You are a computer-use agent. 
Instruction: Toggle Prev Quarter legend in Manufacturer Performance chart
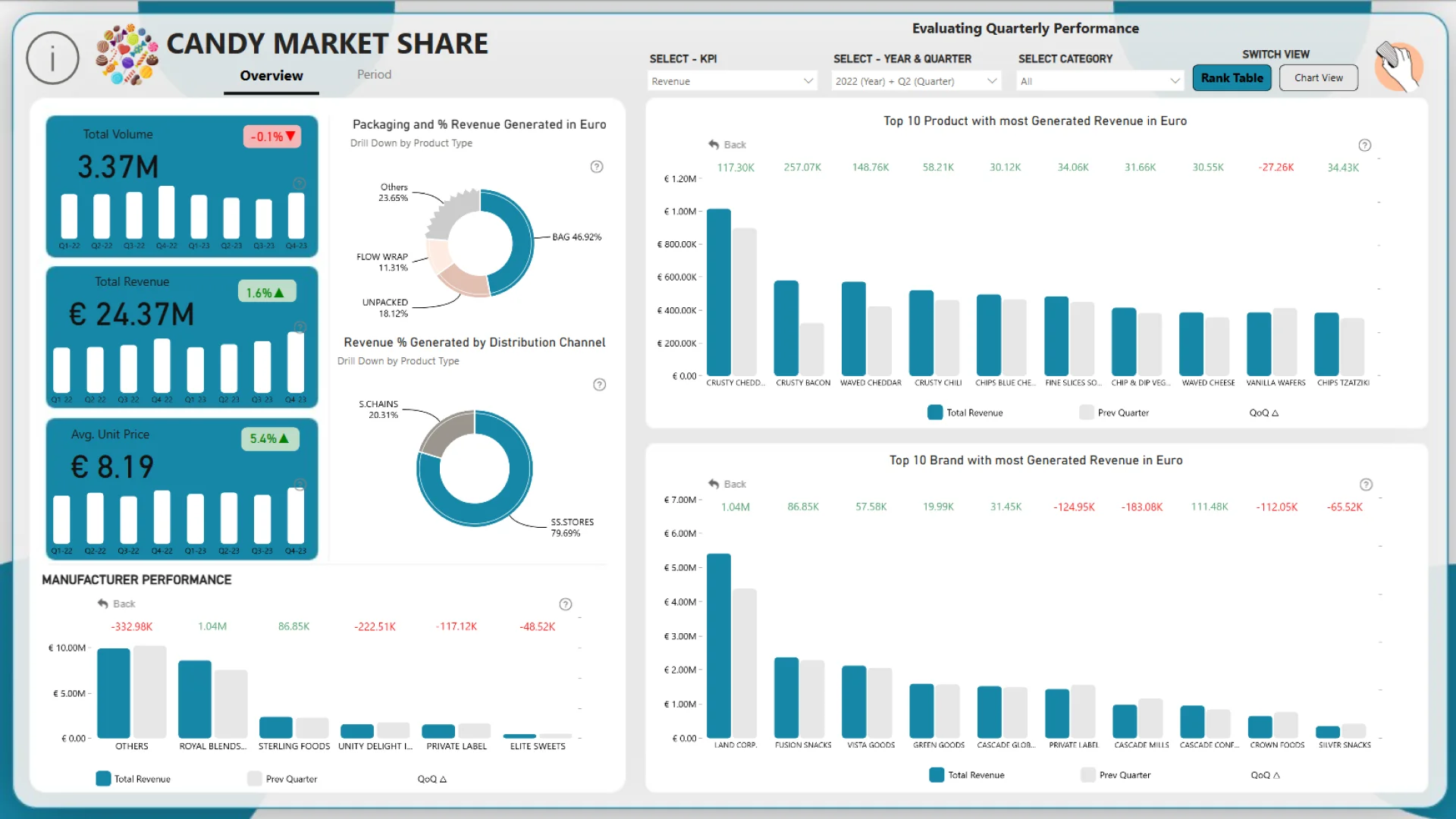282,779
